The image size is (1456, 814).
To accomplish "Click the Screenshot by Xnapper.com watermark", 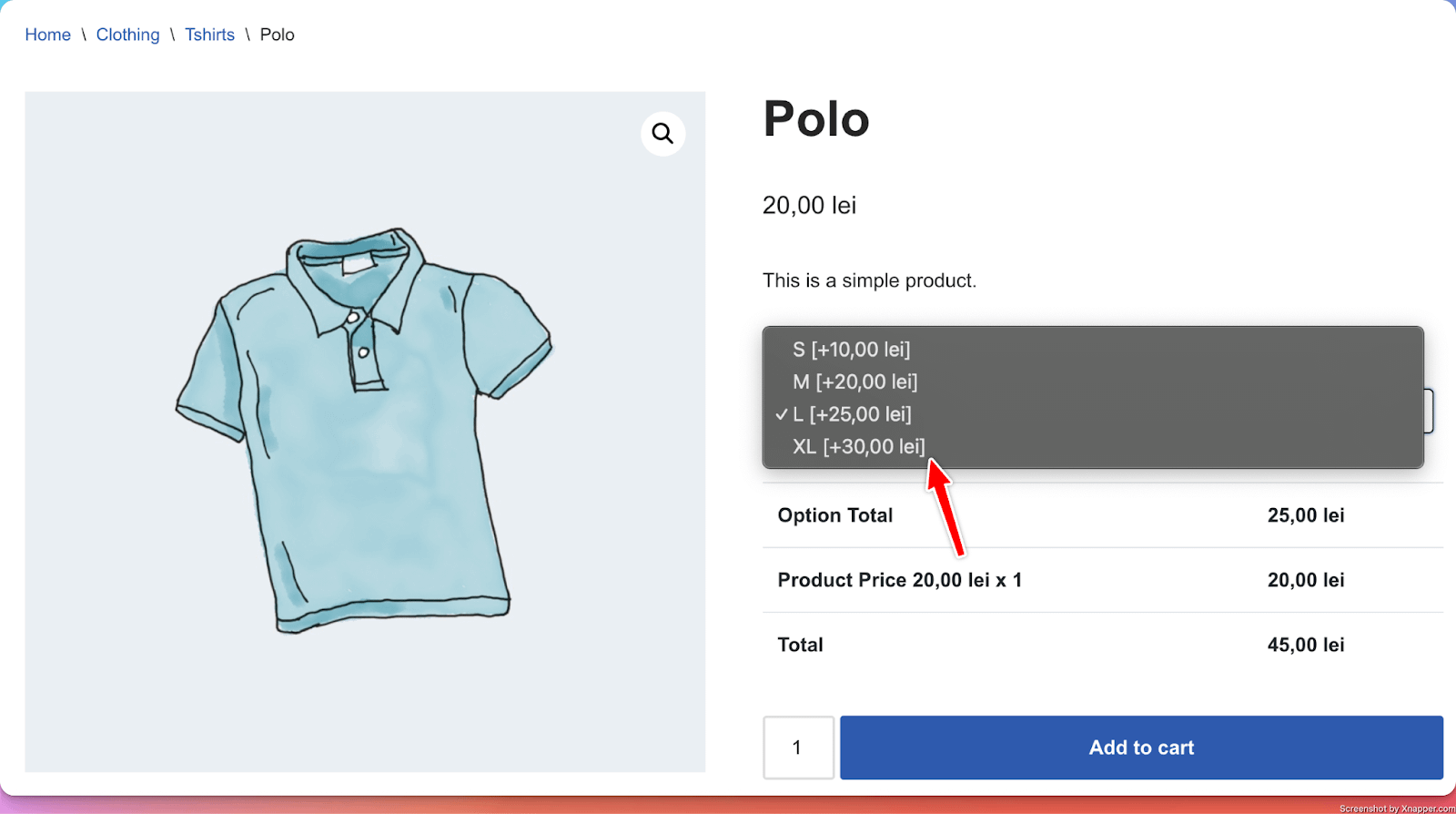I will 1396,809.
